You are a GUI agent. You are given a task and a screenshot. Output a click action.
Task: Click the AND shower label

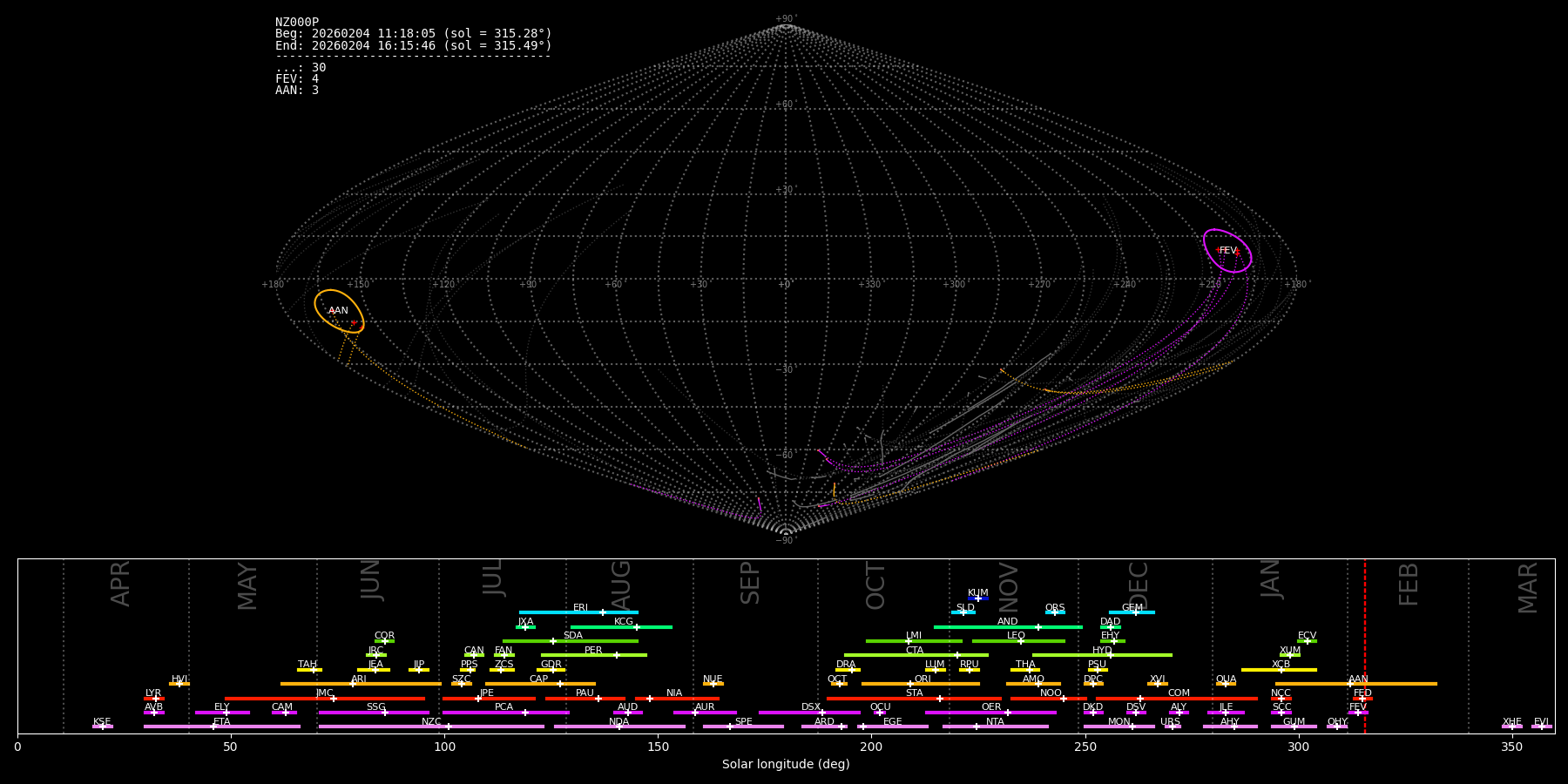pyautogui.click(x=1008, y=622)
